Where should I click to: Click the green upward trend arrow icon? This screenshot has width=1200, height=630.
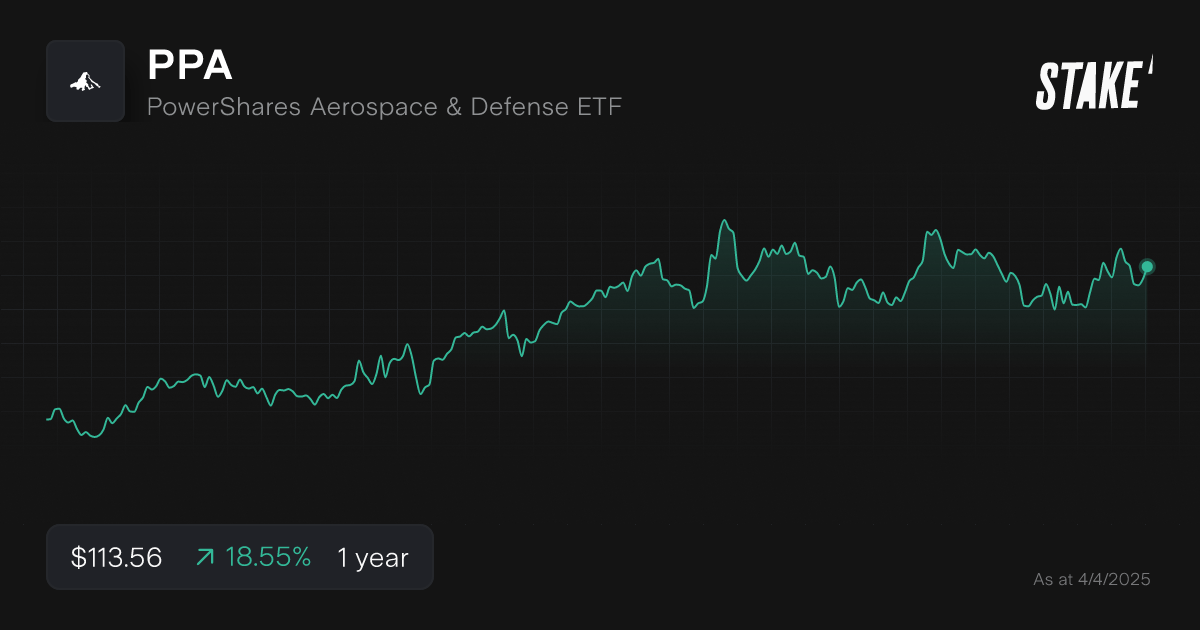[x=204, y=557]
